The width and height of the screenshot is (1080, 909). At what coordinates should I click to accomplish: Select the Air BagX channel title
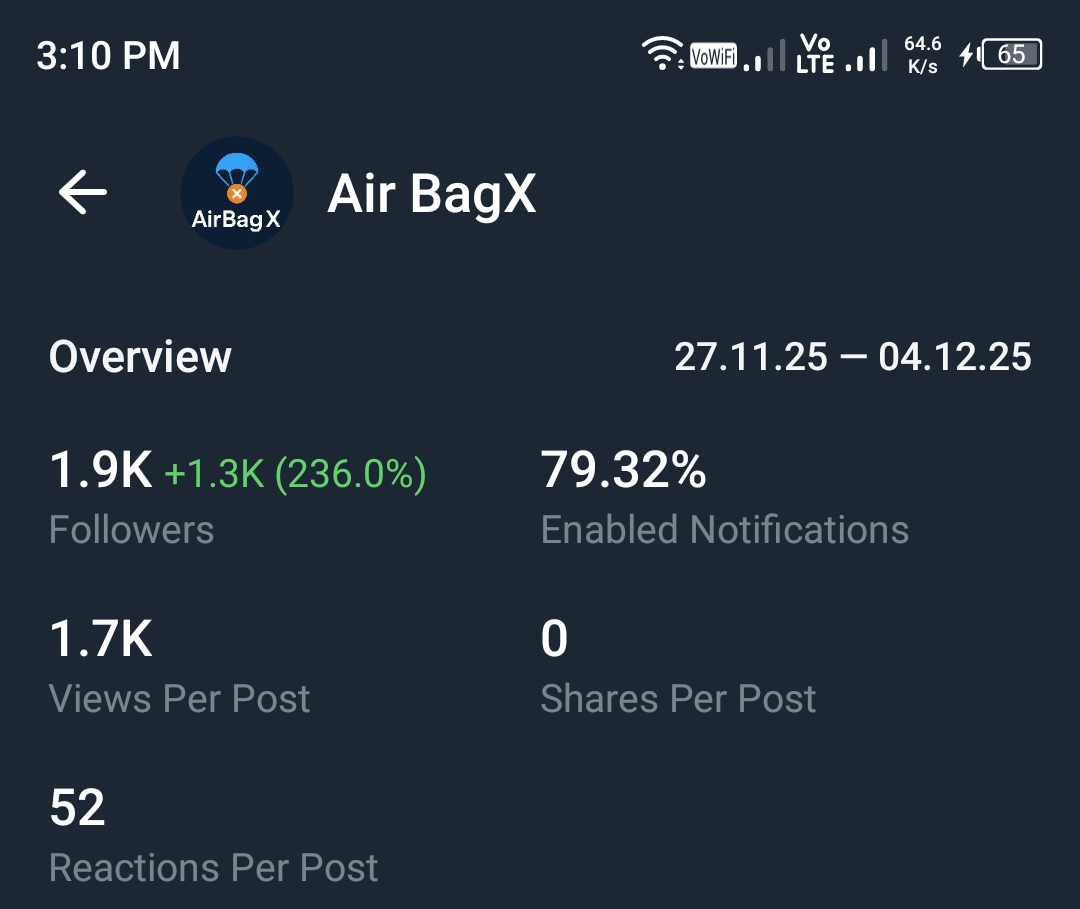click(x=432, y=194)
